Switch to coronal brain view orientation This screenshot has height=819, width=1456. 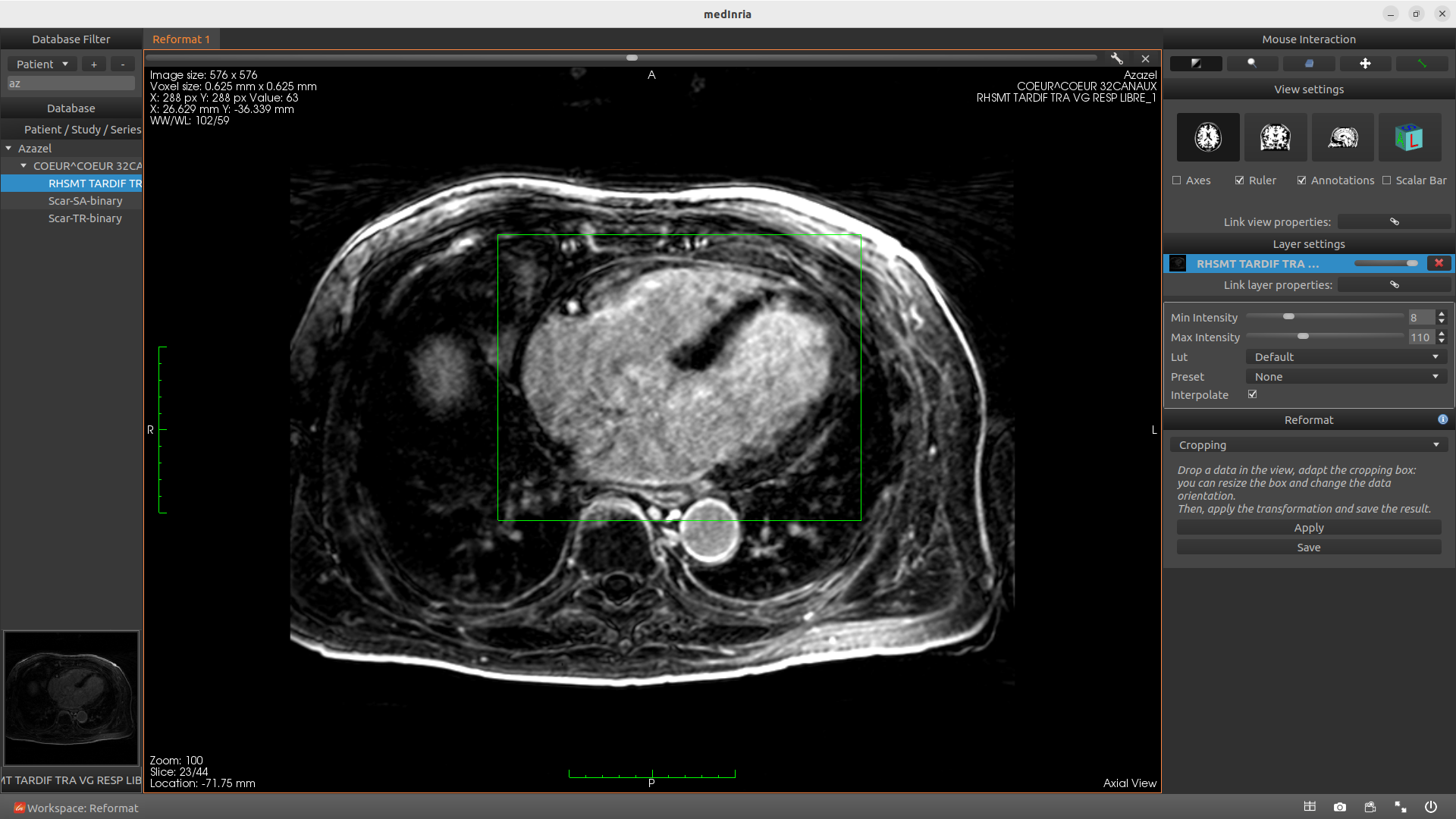[x=1276, y=137]
